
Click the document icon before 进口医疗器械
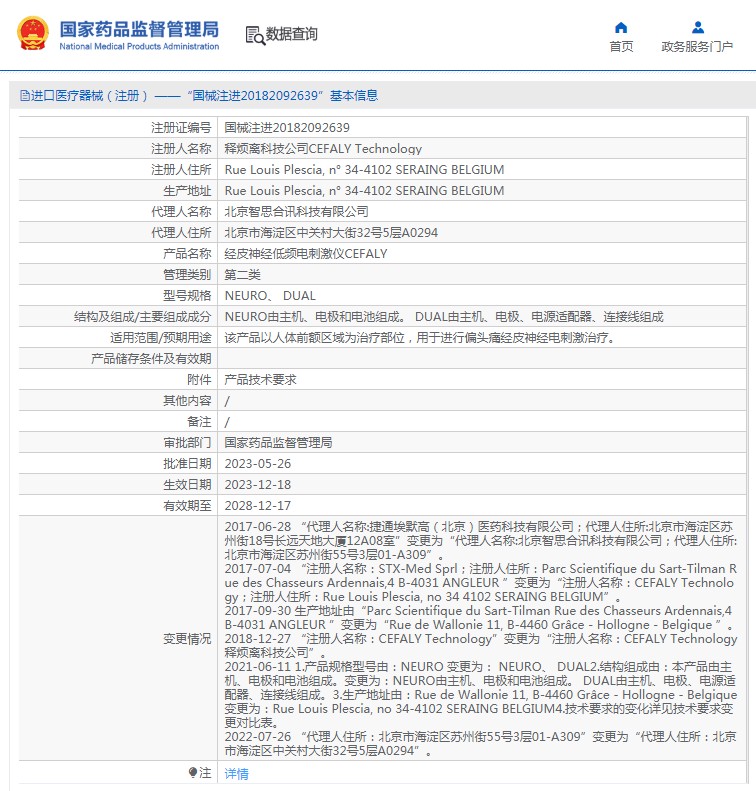pyautogui.click(x=24, y=95)
